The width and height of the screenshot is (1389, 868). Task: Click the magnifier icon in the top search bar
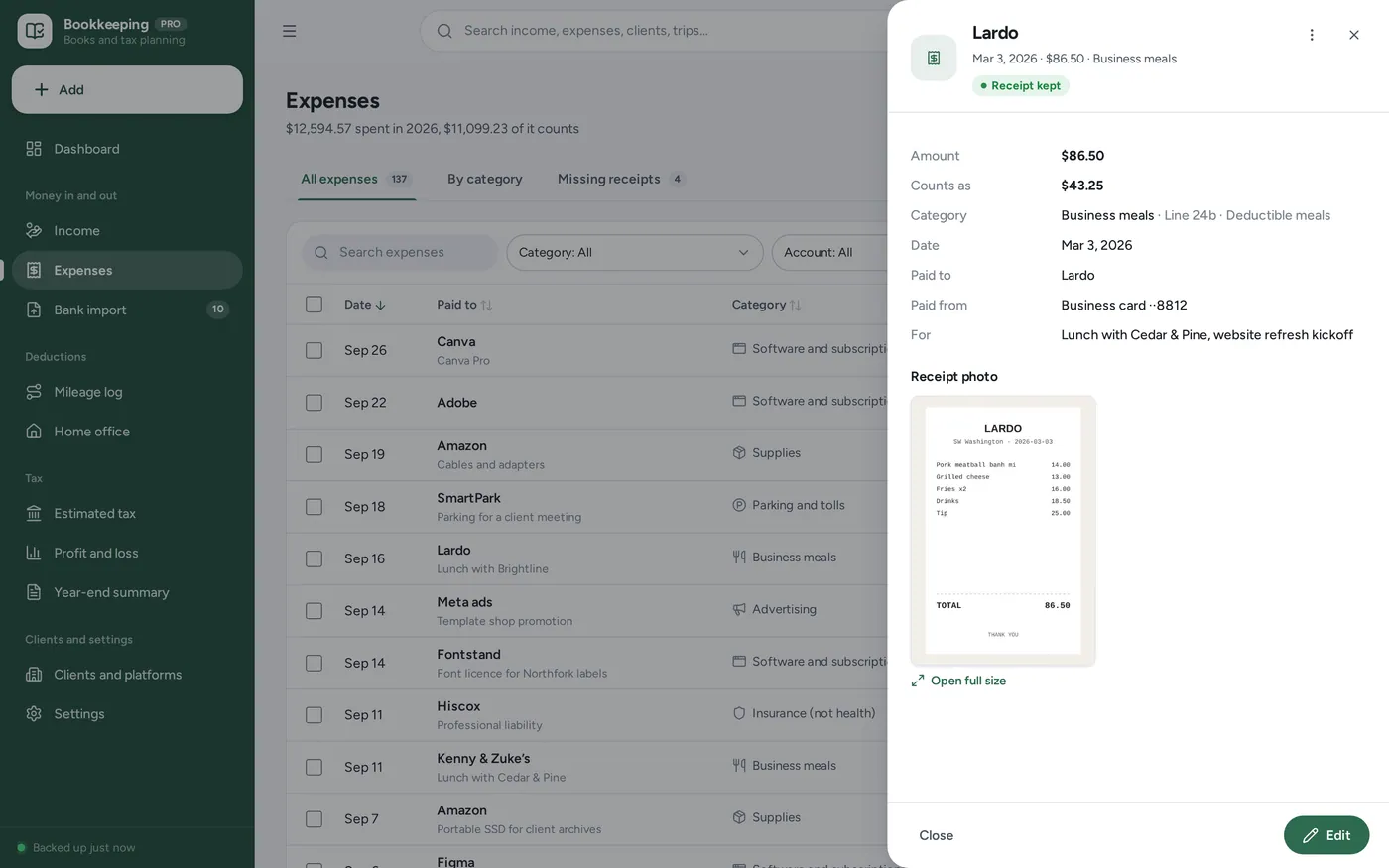[x=444, y=31]
